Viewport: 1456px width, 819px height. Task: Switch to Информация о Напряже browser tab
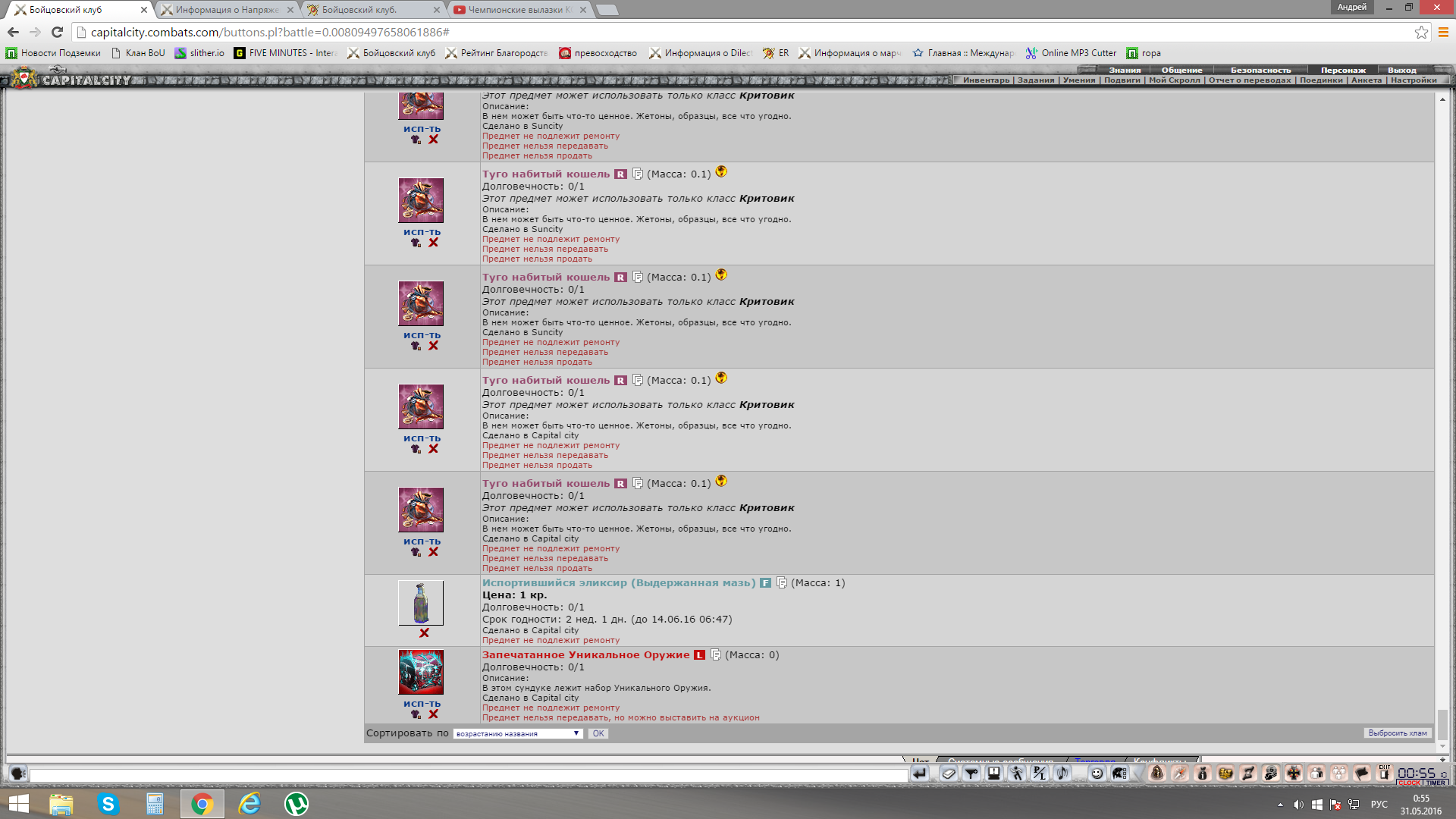227,10
